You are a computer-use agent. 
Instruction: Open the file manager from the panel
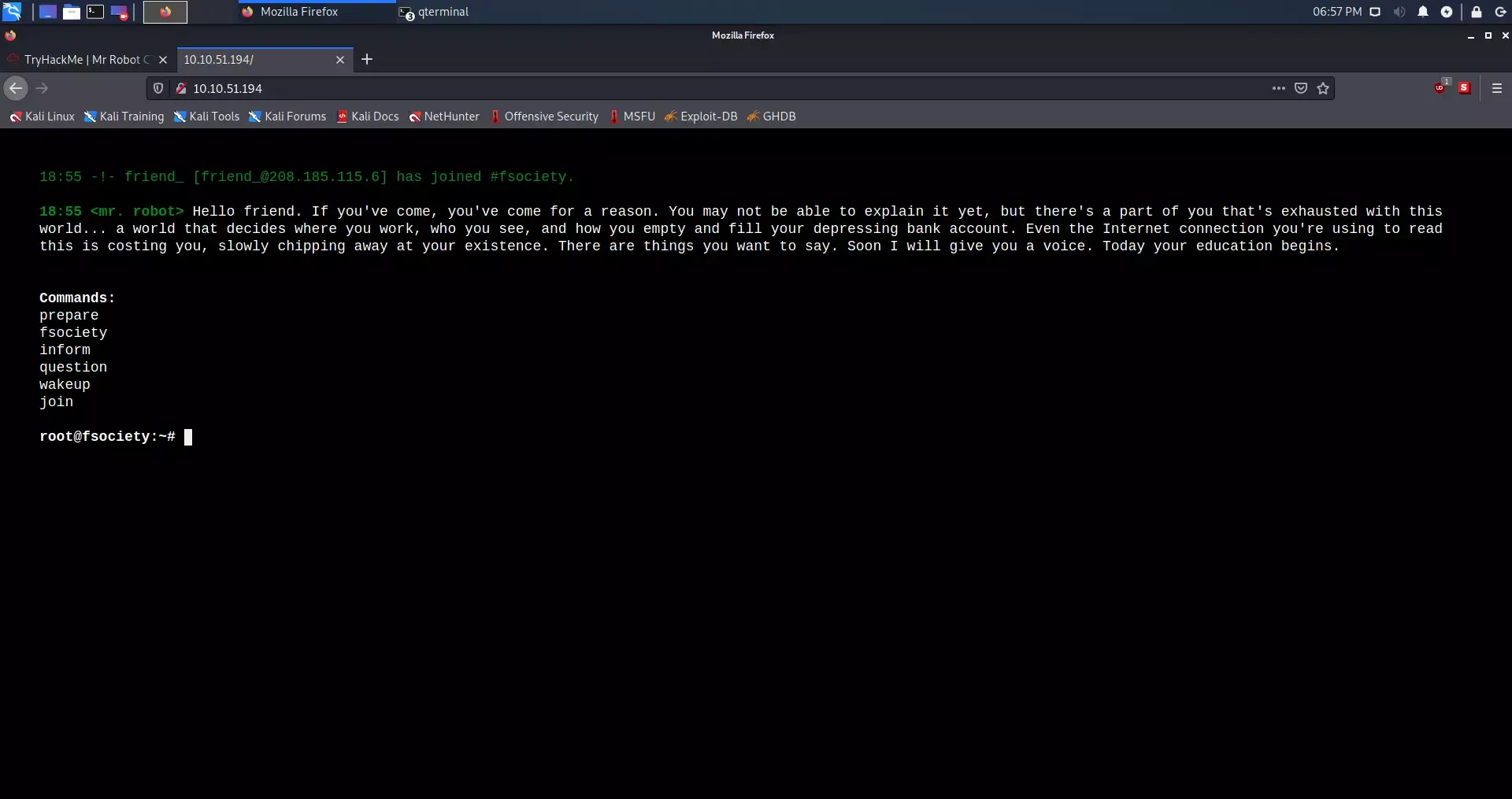72,12
